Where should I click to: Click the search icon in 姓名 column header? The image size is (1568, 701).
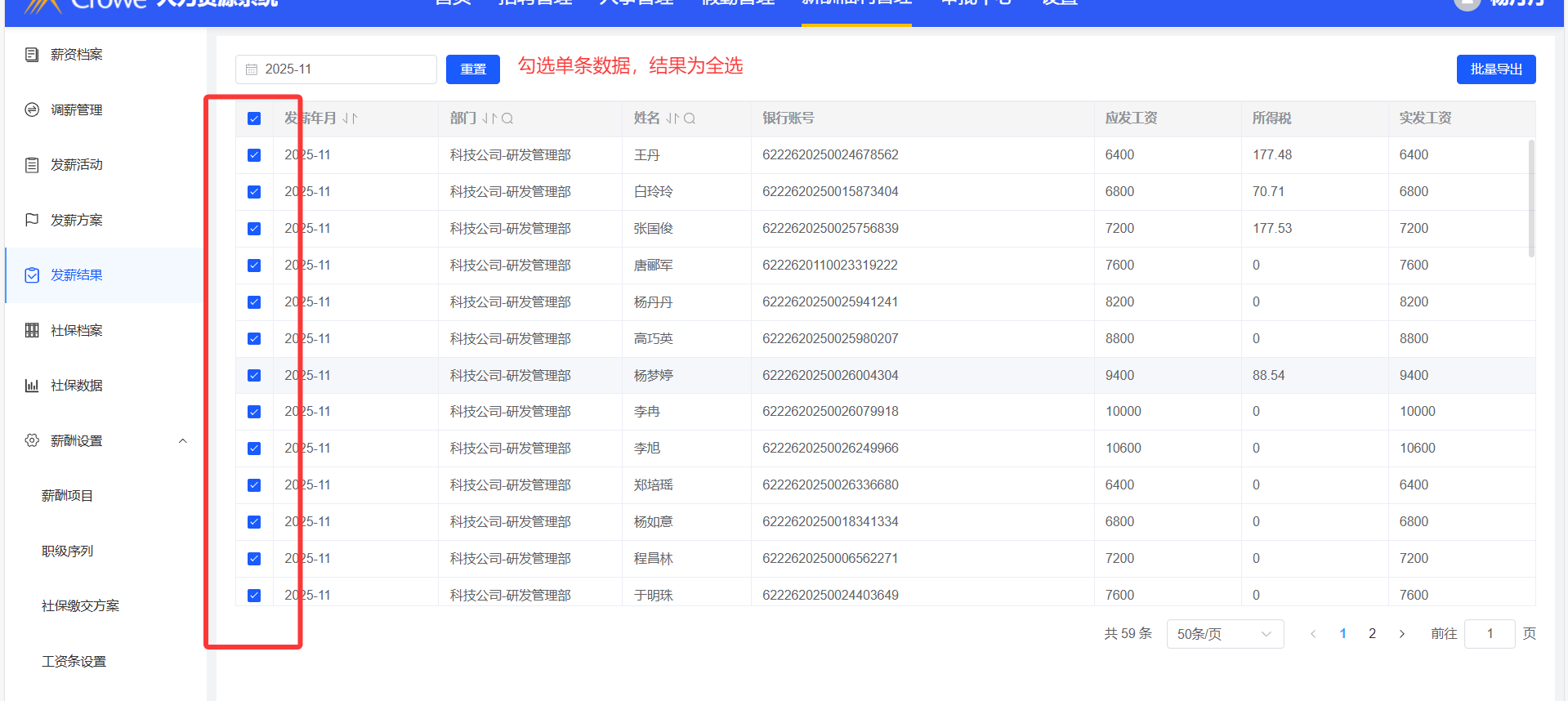point(690,118)
